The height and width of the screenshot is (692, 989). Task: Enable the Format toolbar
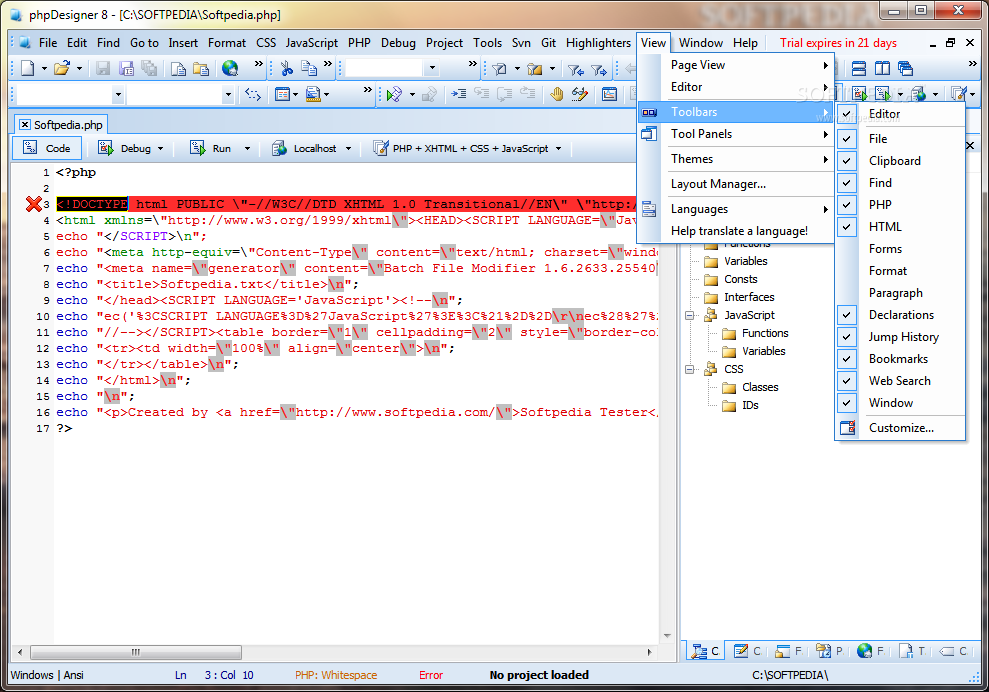click(901, 271)
